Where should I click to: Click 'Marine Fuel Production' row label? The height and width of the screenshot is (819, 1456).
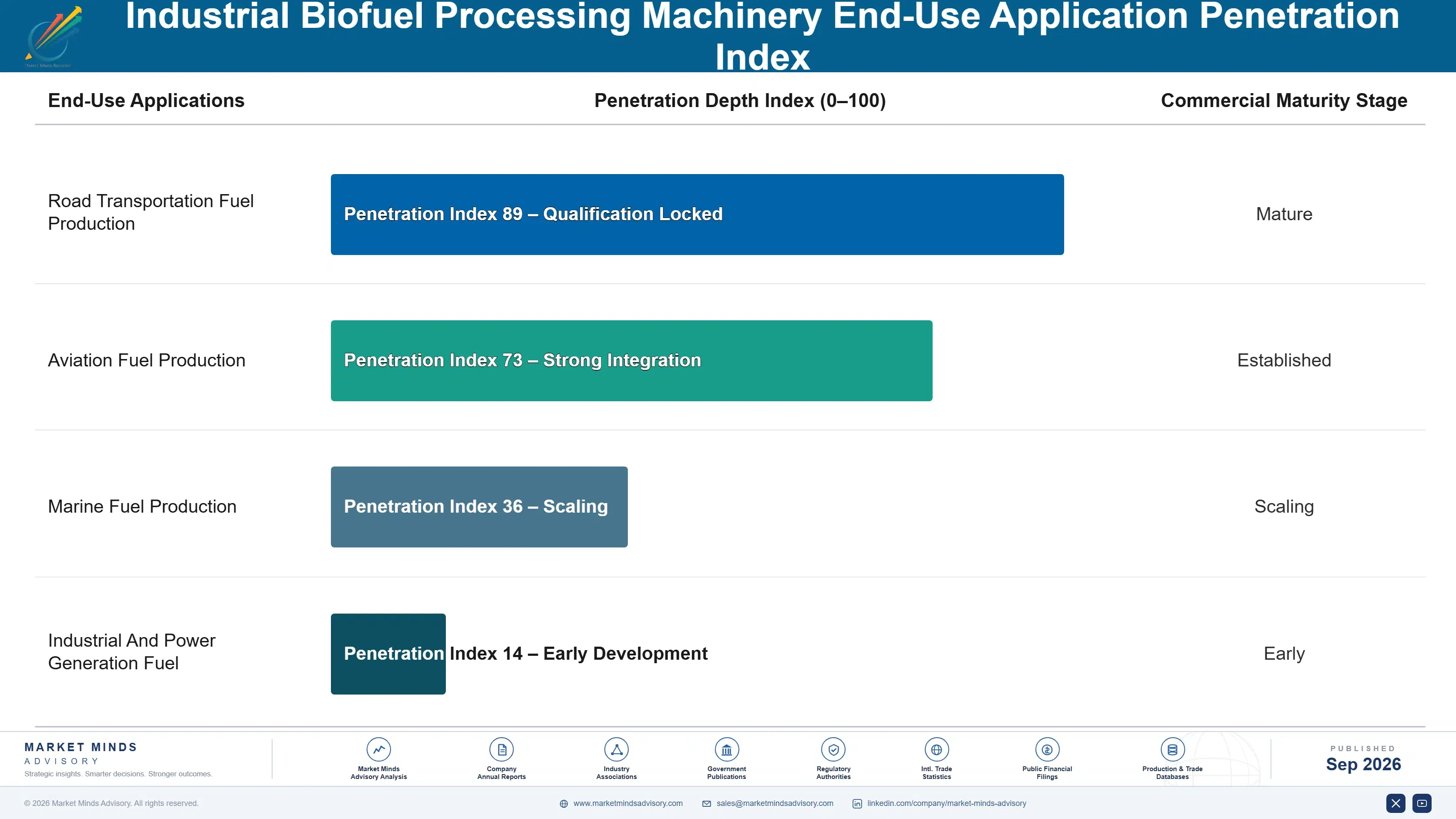(142, 507)
